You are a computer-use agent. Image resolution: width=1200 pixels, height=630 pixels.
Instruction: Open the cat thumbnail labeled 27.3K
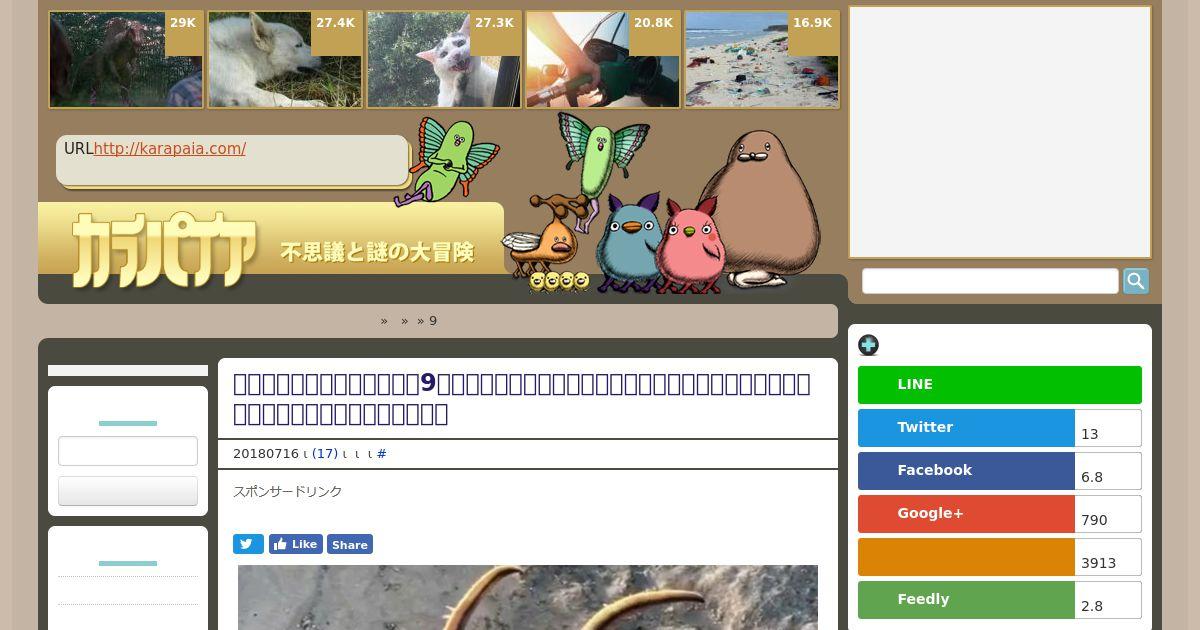(x=444, y=59)
